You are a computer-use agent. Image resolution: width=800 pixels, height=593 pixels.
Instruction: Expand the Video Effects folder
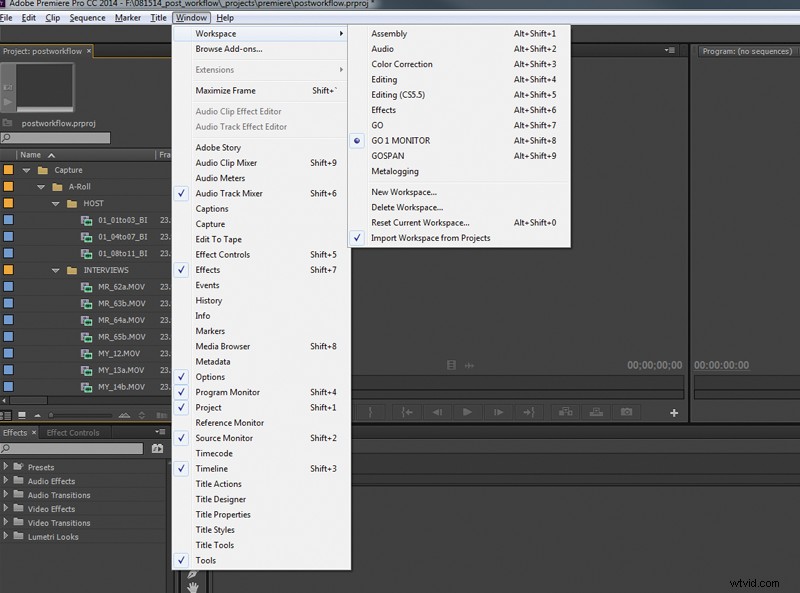(8, 509)
